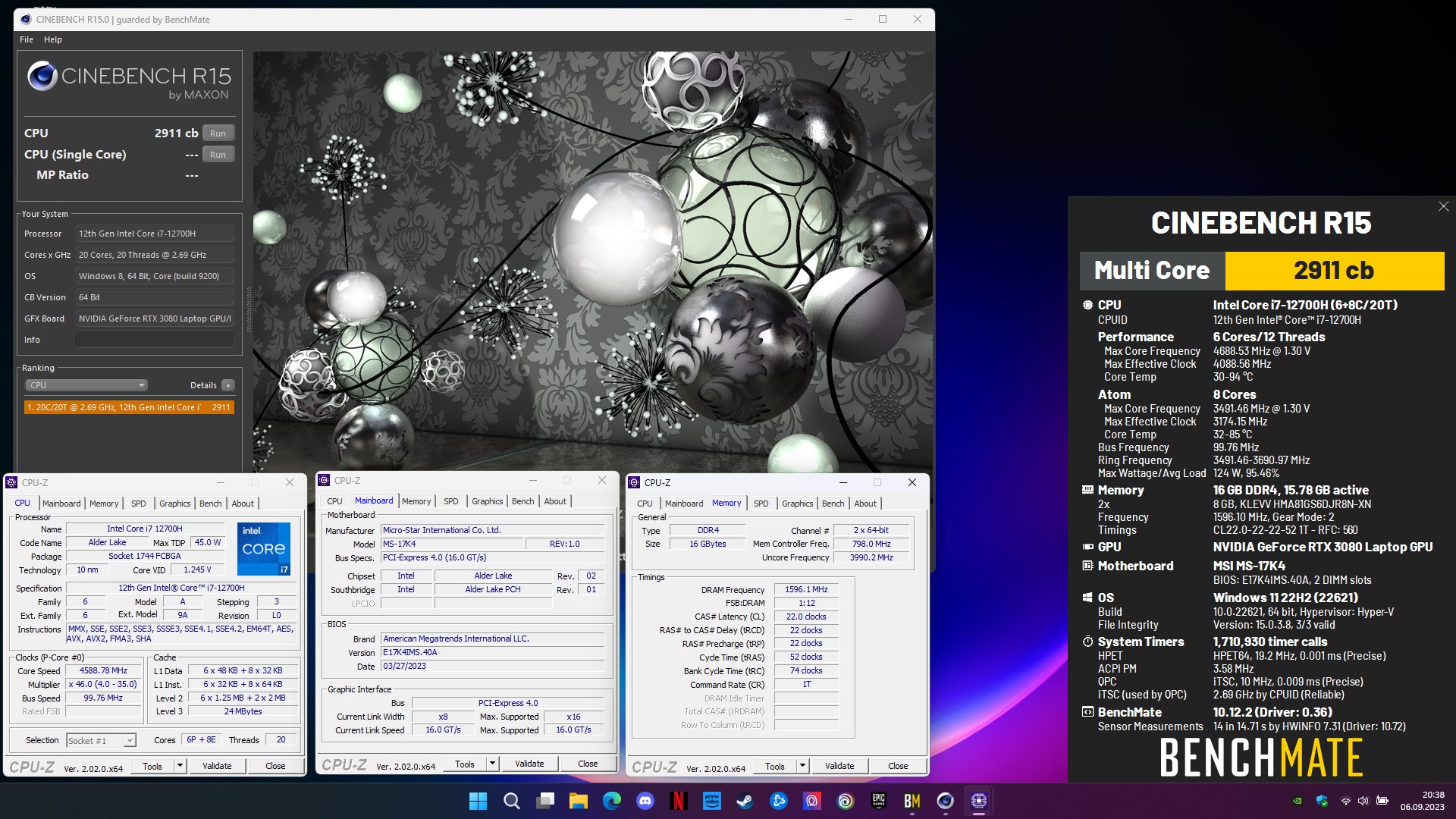Switch to Mainboard tab in left CPU-Z window
Viewport: 1456px width, 819px height.
click(61, 504)
